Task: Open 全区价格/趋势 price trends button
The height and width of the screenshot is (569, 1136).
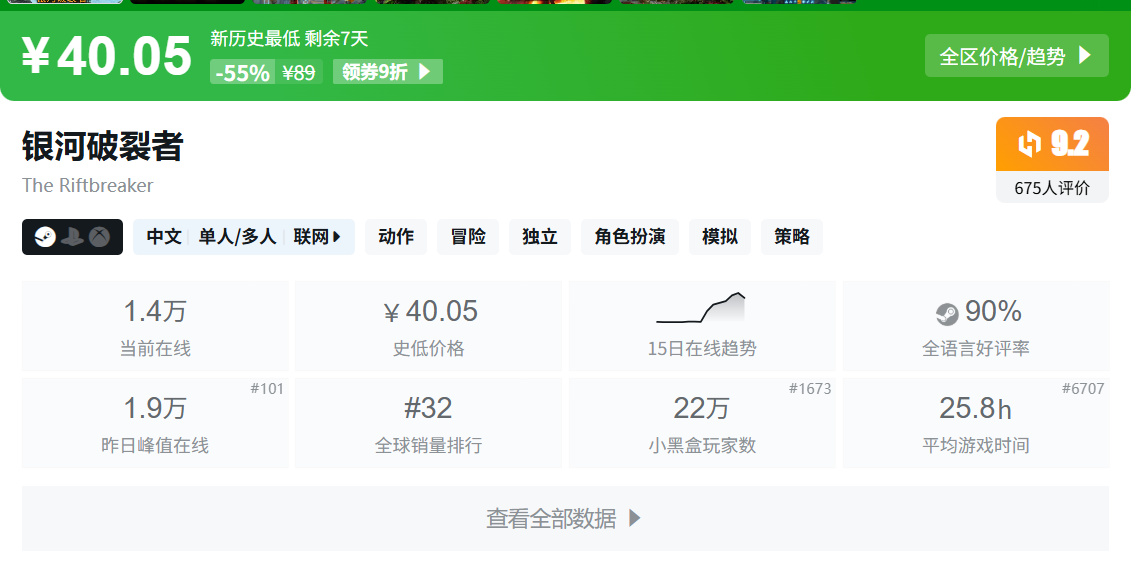Action: (x=1016, y=56)
